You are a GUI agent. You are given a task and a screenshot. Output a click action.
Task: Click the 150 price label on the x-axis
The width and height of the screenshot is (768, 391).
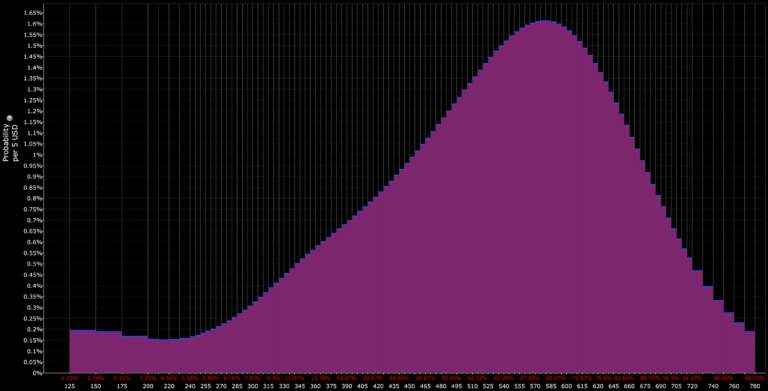96,386
